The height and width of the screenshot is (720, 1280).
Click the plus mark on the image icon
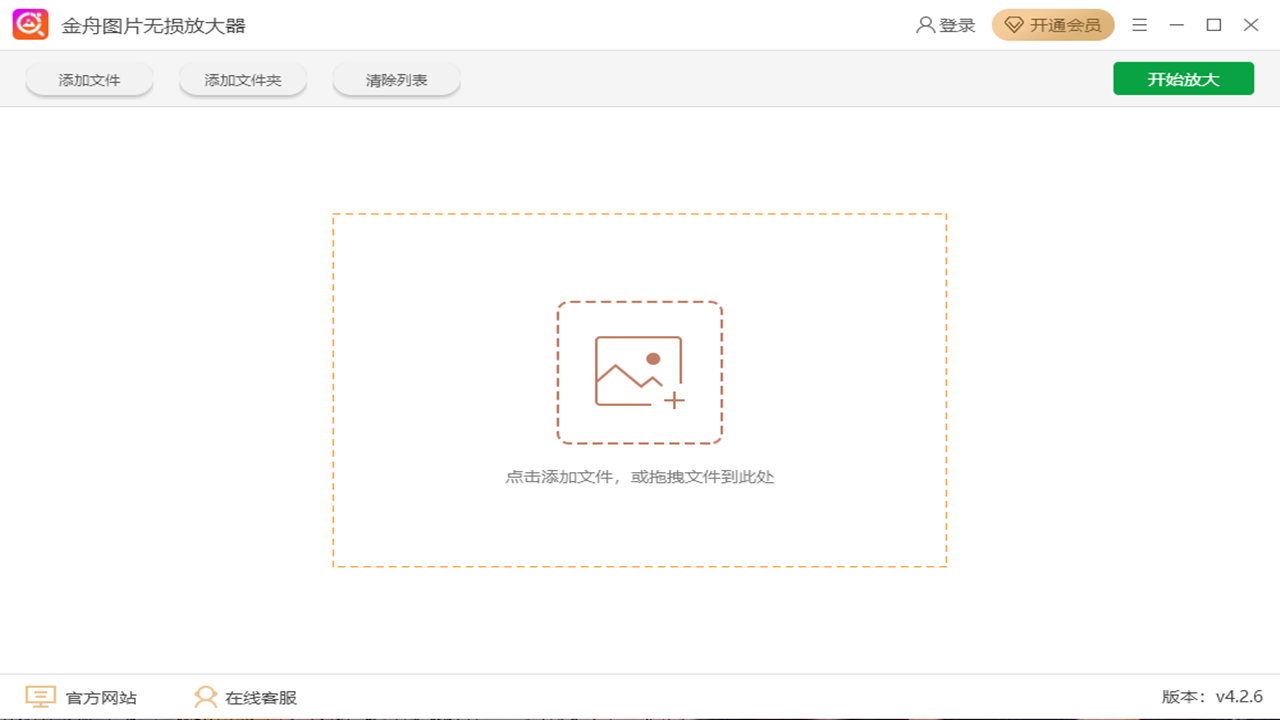pos(676,400)
